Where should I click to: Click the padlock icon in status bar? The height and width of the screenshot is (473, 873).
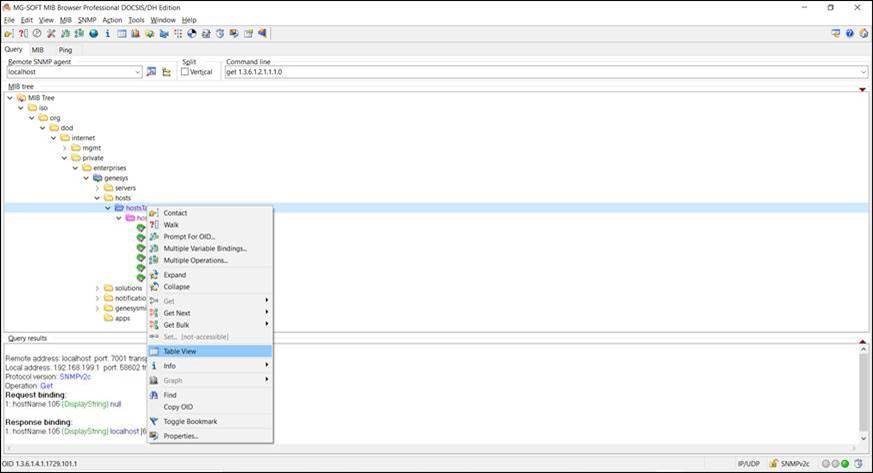pos(774,464)
